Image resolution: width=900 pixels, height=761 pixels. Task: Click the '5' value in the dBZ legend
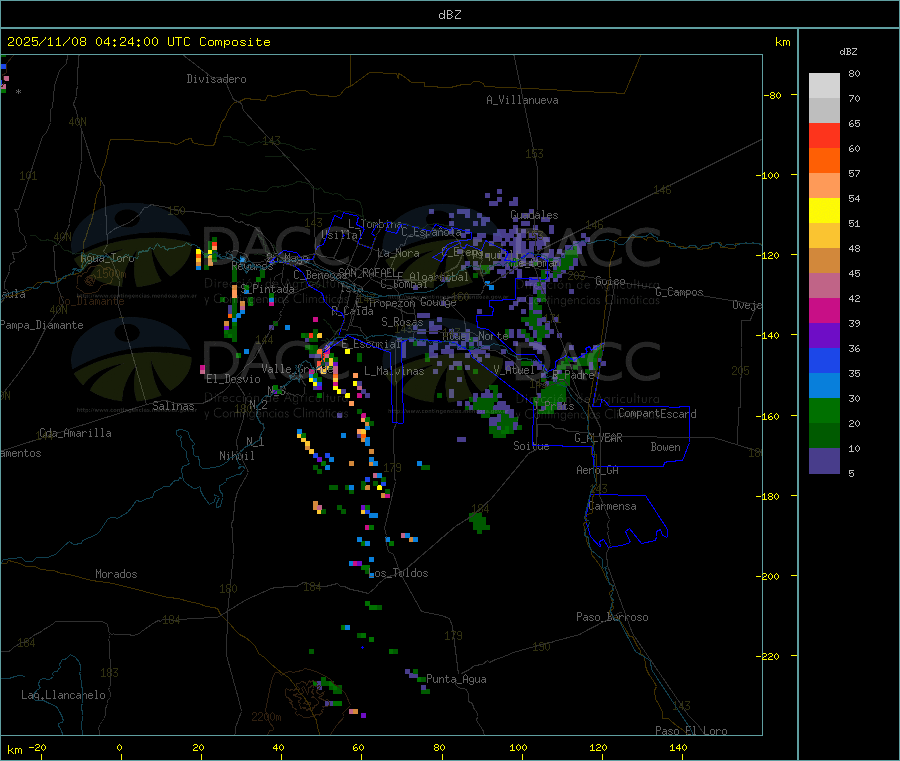point(851,473)
